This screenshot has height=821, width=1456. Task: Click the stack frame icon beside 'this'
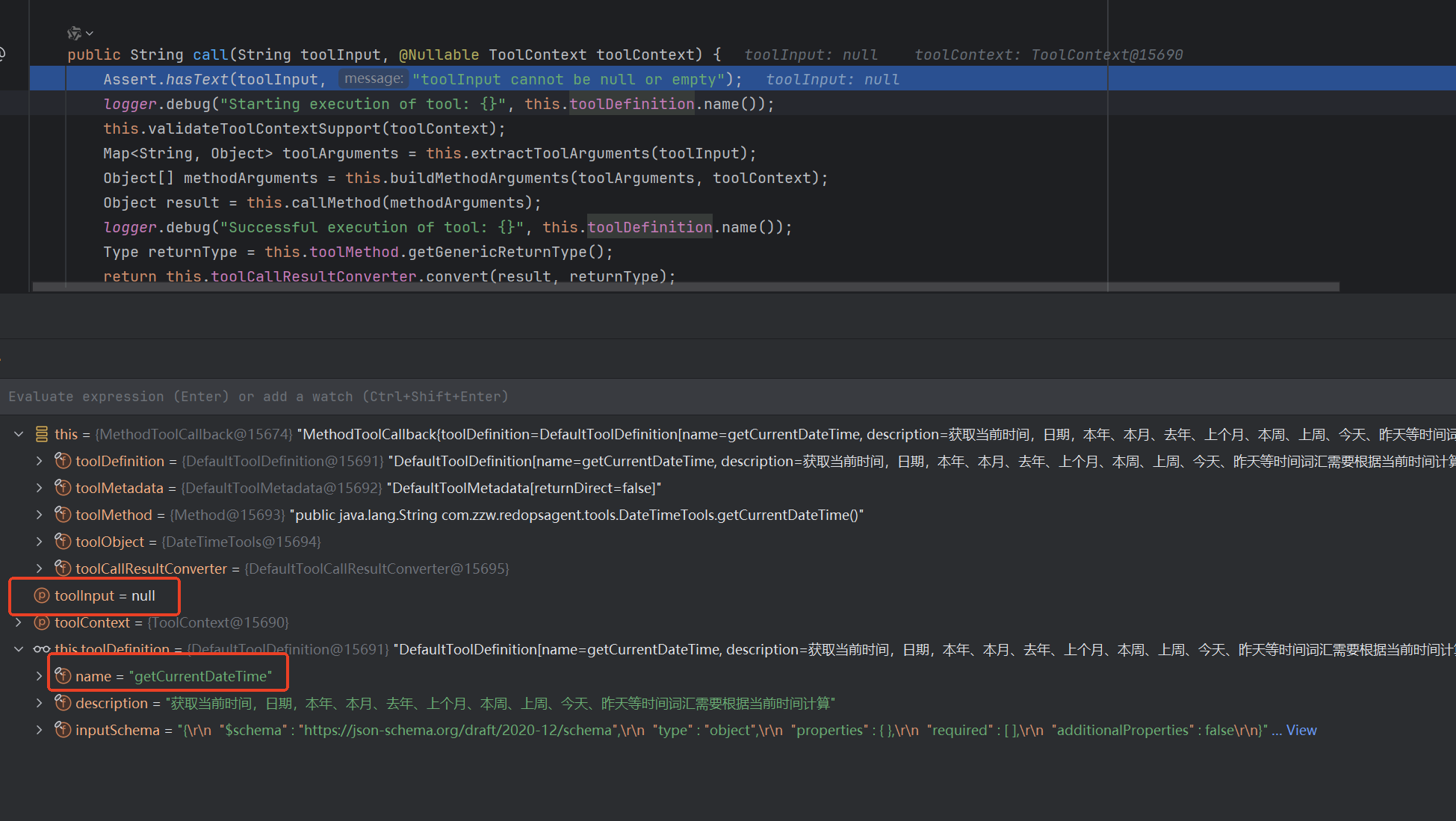tap(42, 434)
